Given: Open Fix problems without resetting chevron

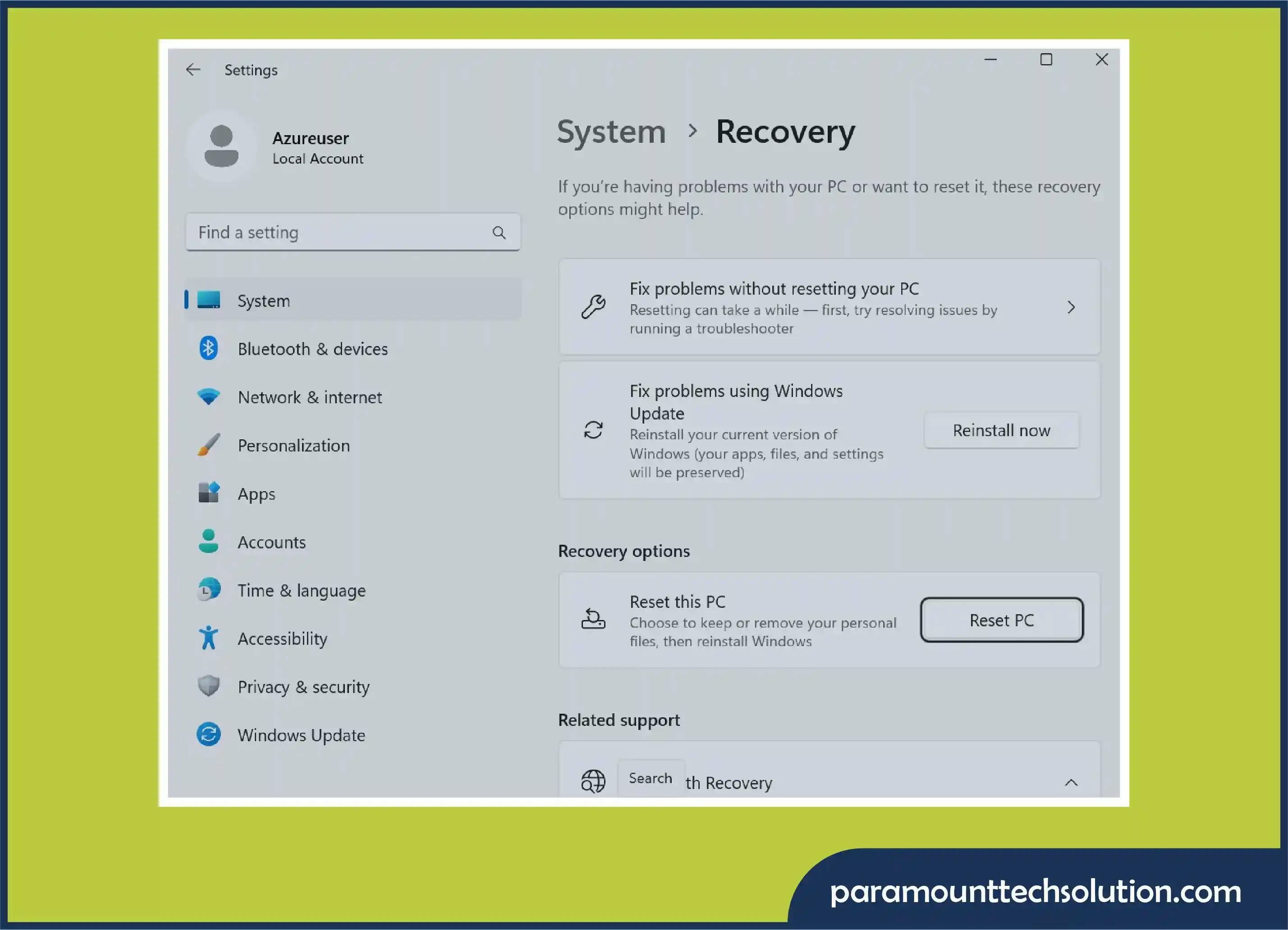Looking at the screenshot, I should point(1071,307).
